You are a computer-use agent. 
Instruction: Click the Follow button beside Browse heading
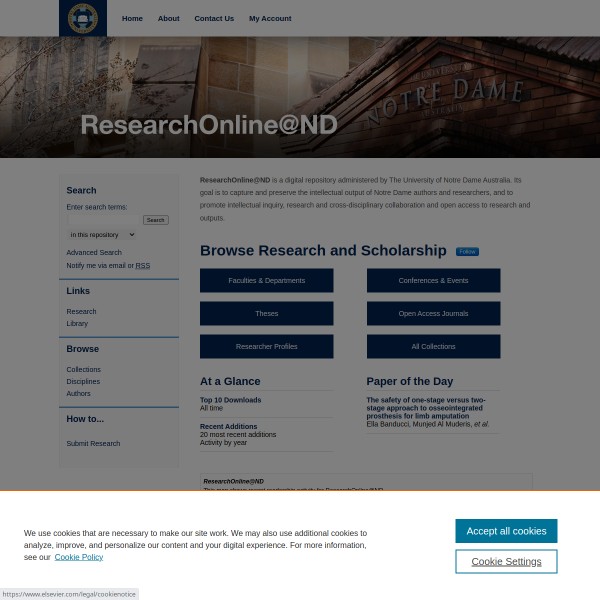point(467,252)
